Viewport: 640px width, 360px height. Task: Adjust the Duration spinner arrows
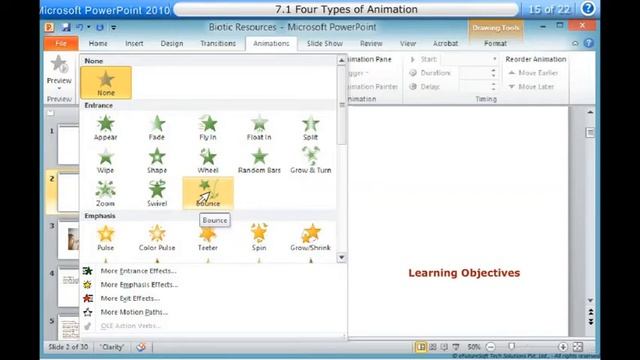493,73
